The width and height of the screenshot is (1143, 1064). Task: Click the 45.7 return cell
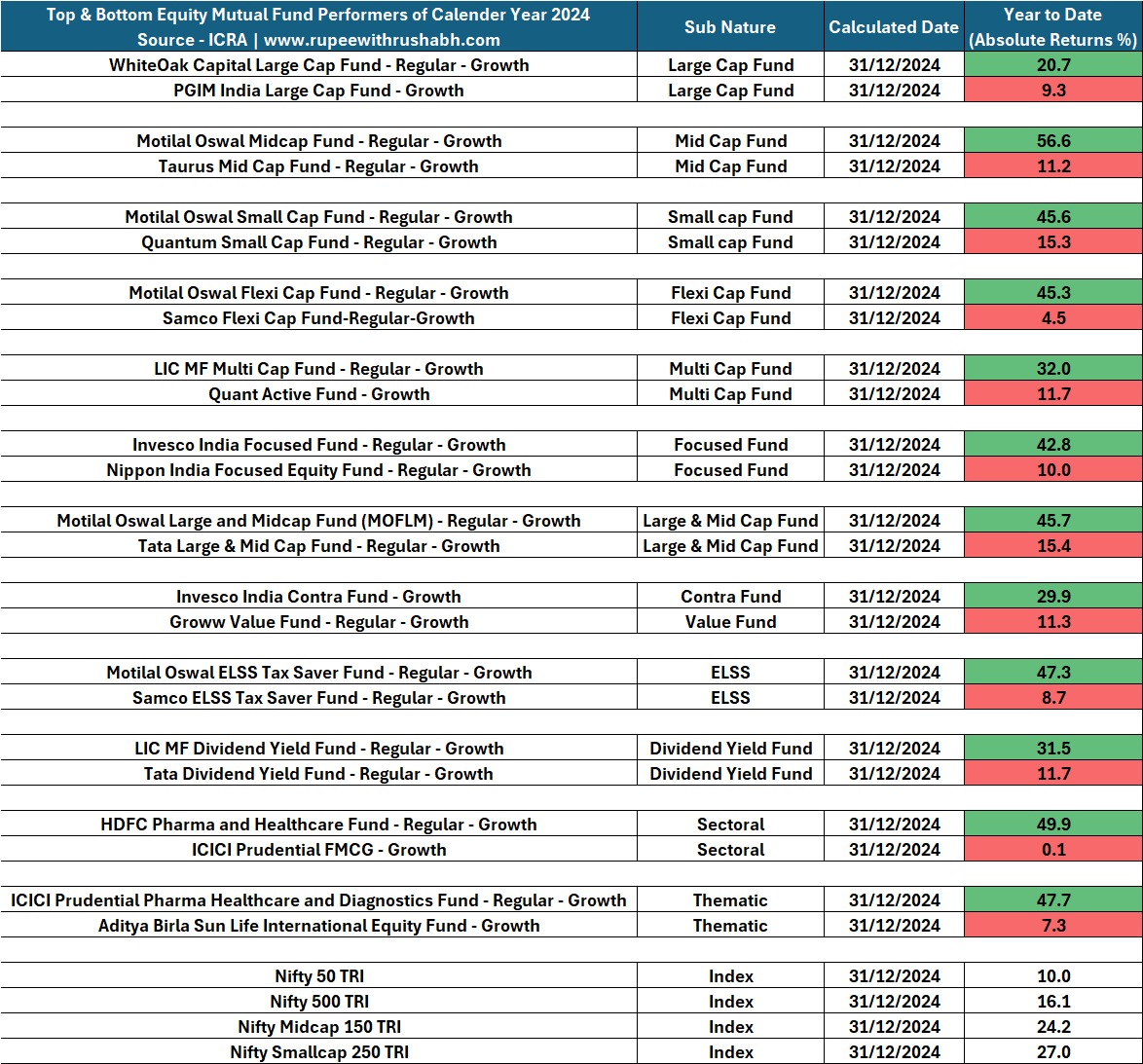click(1053, 521)
